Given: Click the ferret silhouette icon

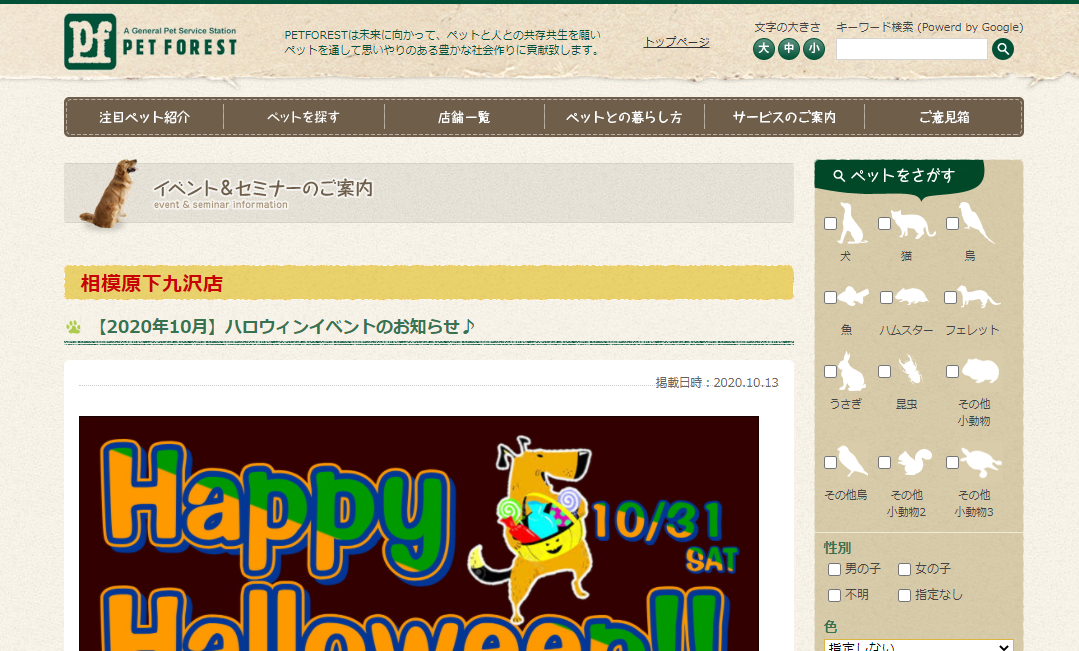Looking at the screenshot, I should (x=979, y=297).
